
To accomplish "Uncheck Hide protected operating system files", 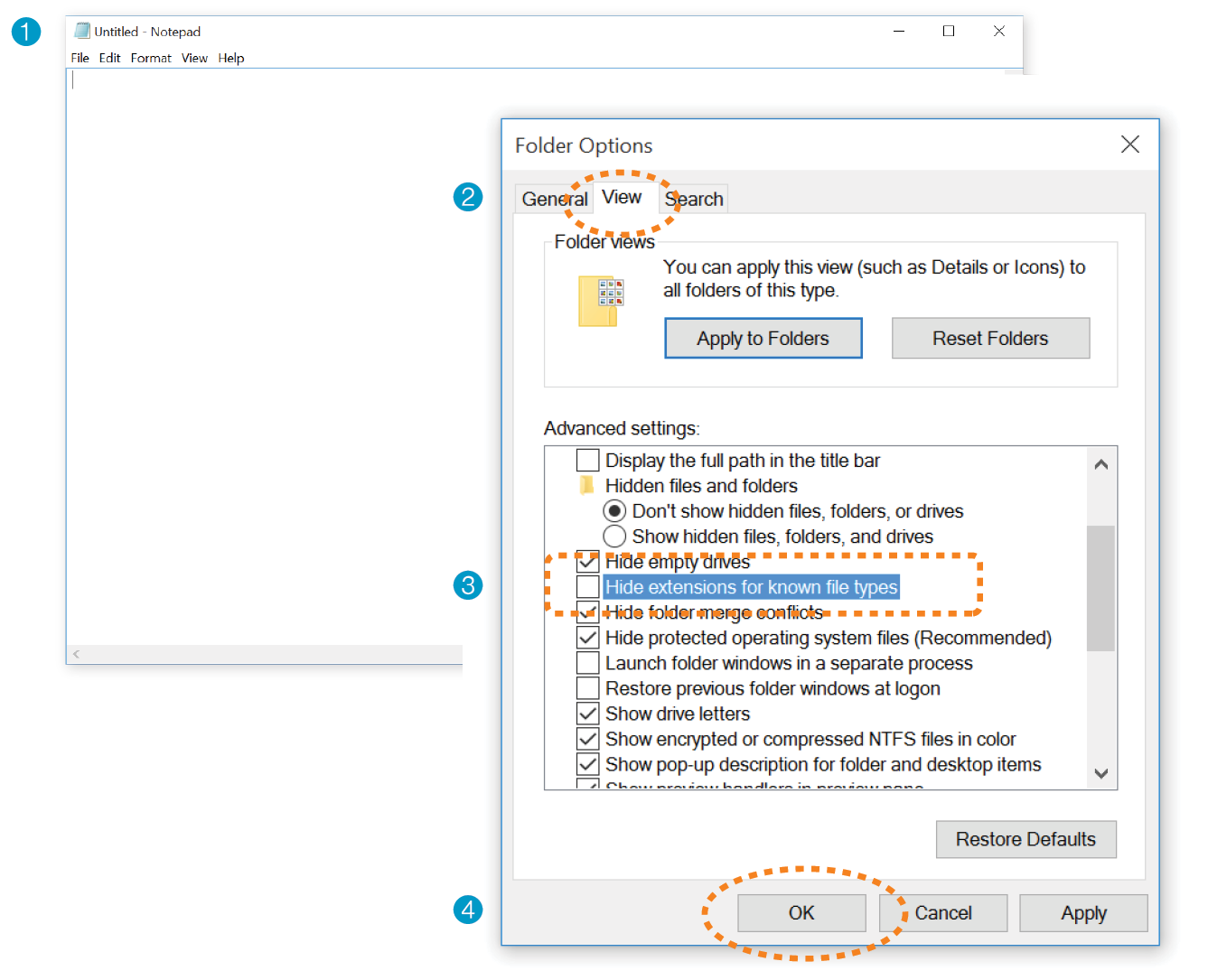I will pos(588,638).
